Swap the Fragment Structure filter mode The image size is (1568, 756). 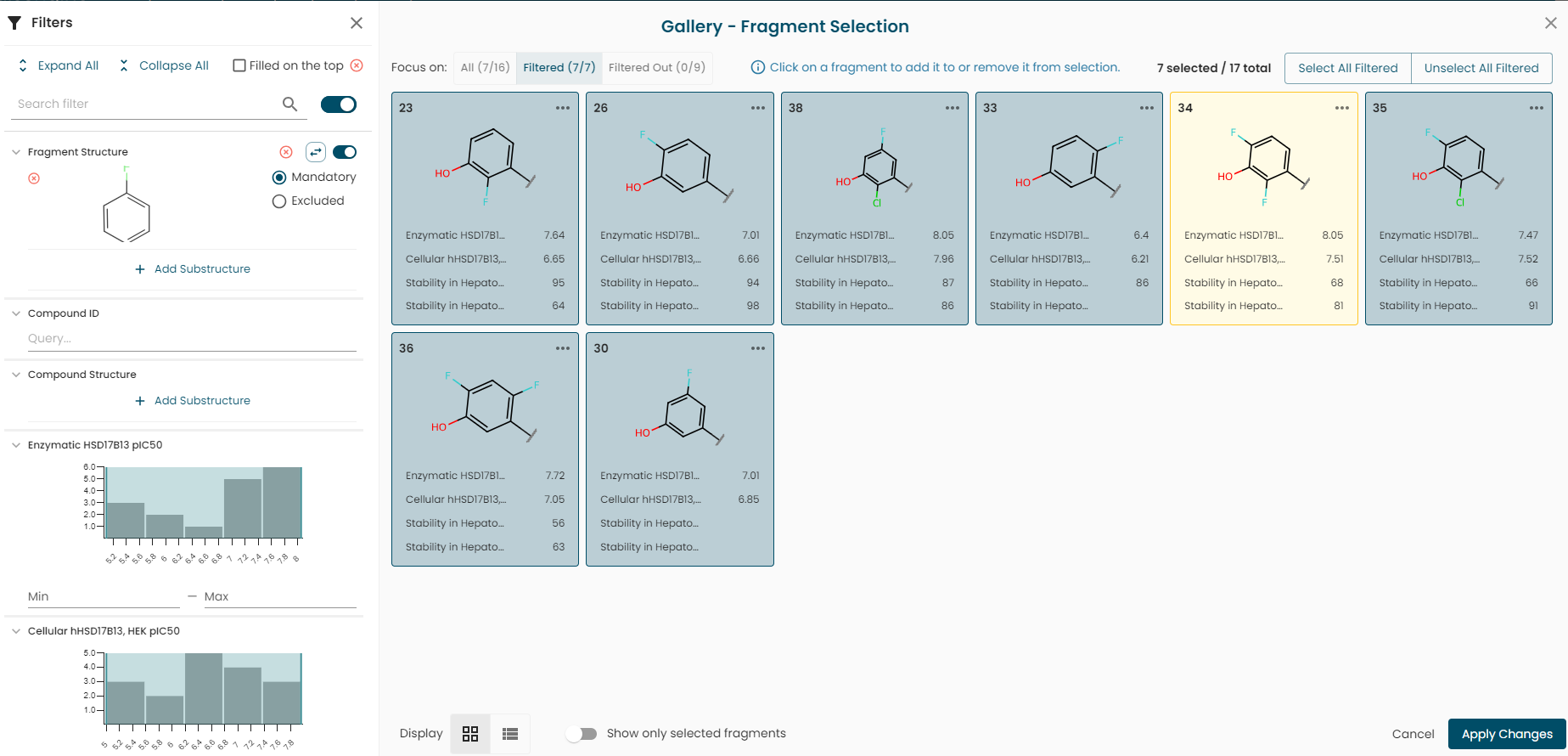316,152
